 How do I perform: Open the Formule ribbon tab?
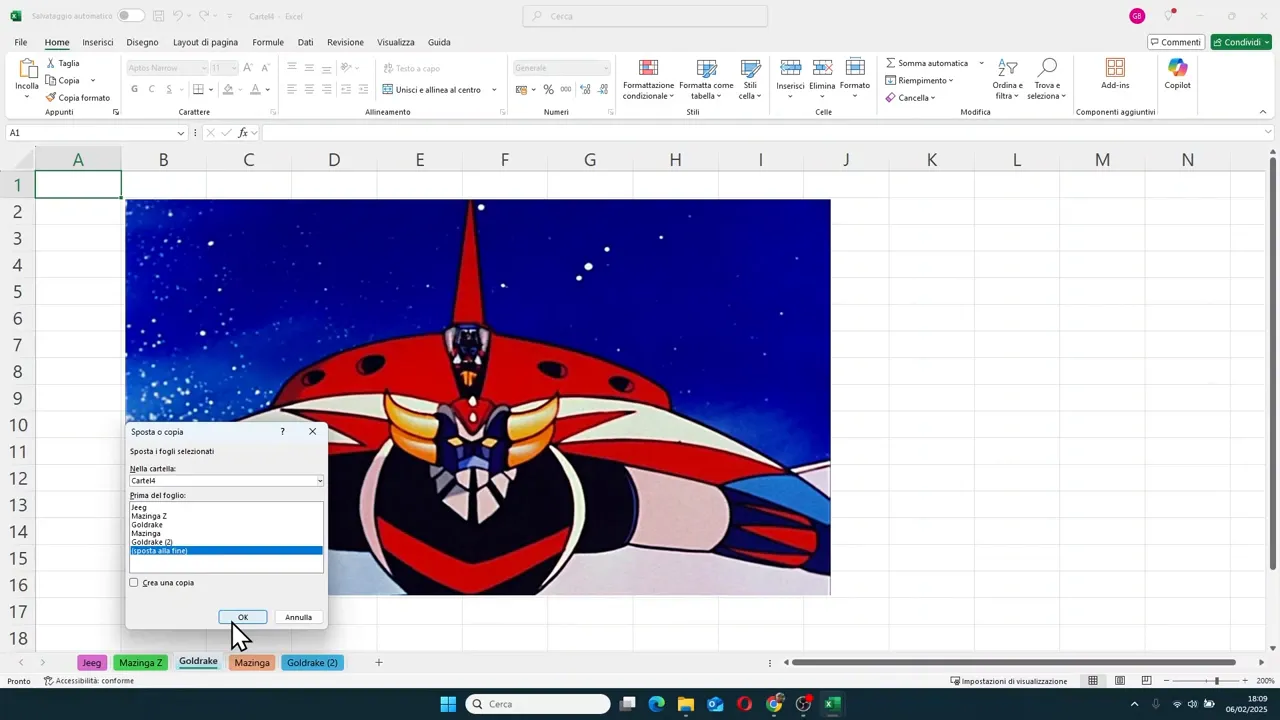coord(268,42)
